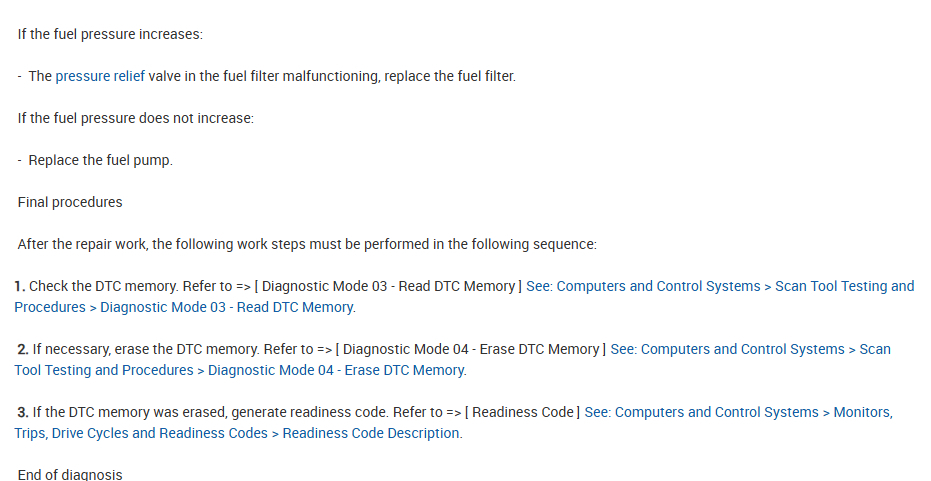Click the bold step number 1
The width and height of the screenshot is (931, 481).
20,286
